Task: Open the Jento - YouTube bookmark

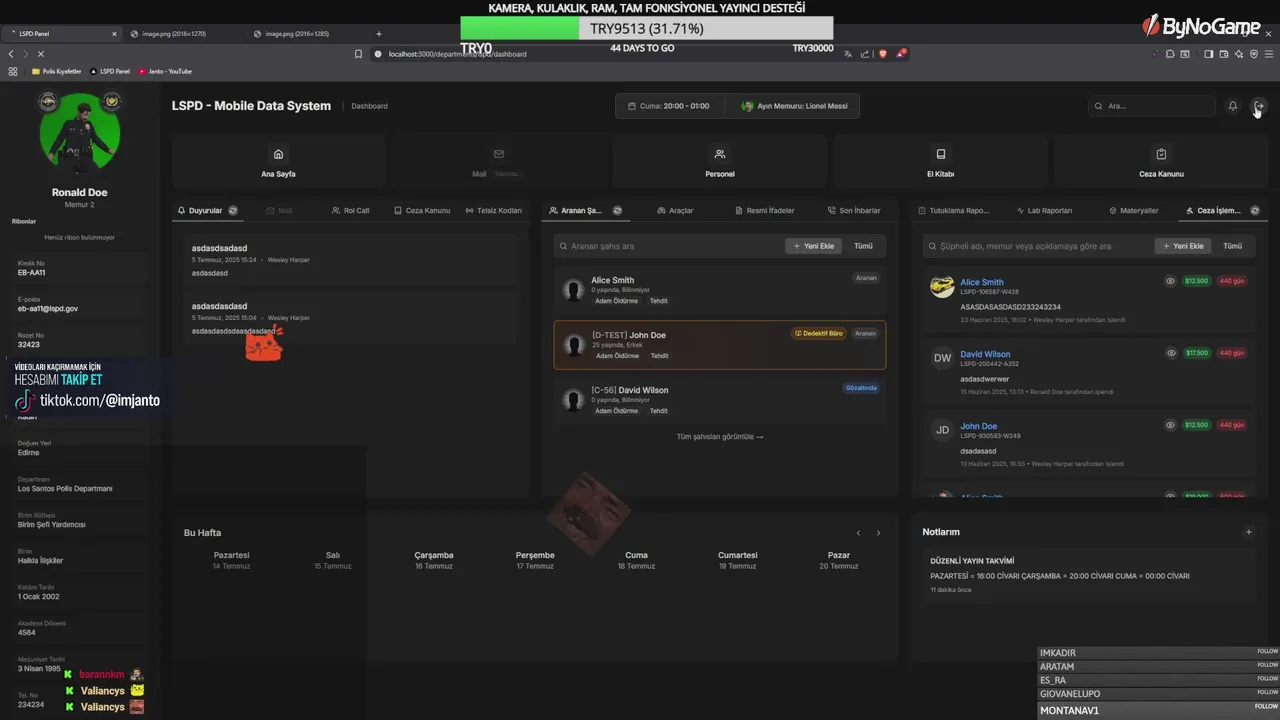Action: coord(165,72)
